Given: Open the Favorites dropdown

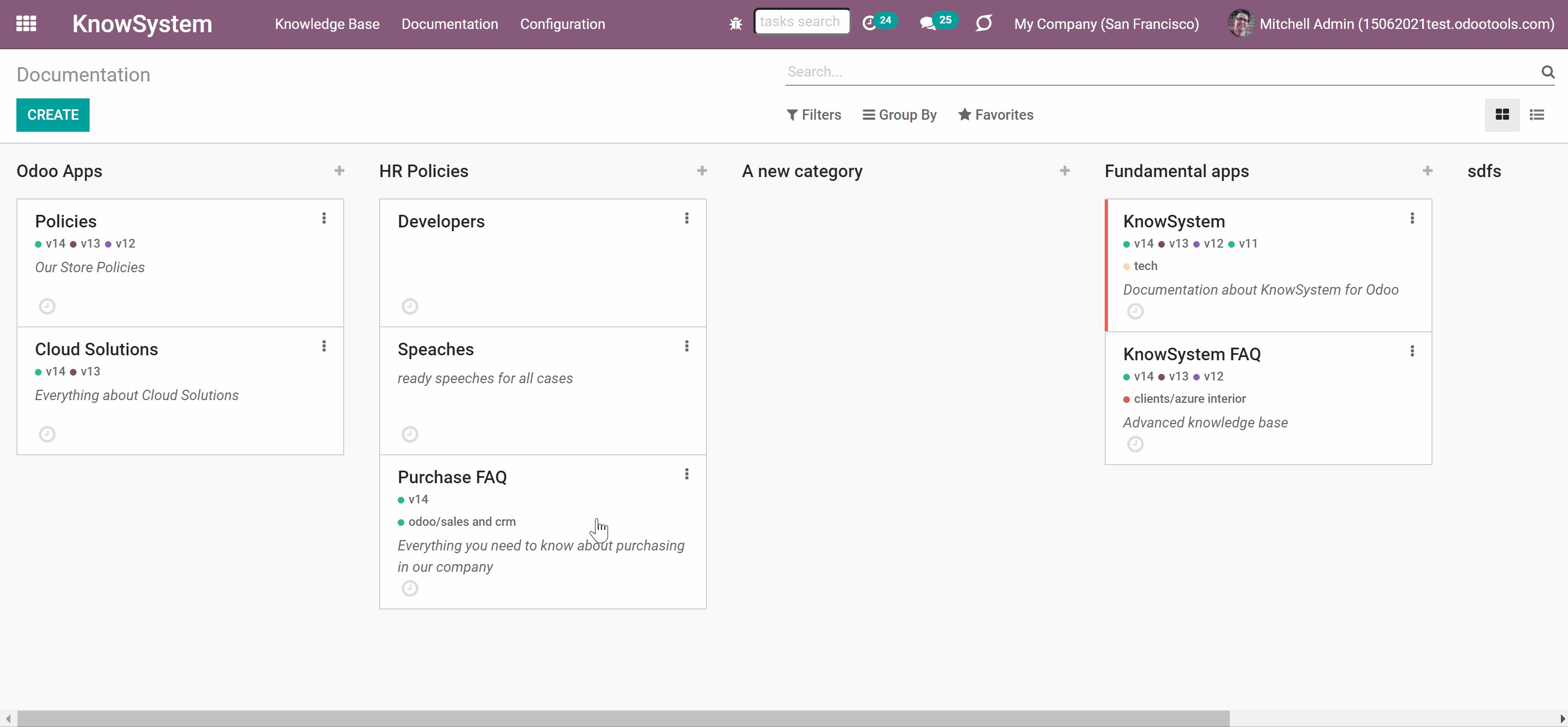Looking at the screenshot, I should tap(996, 114).
